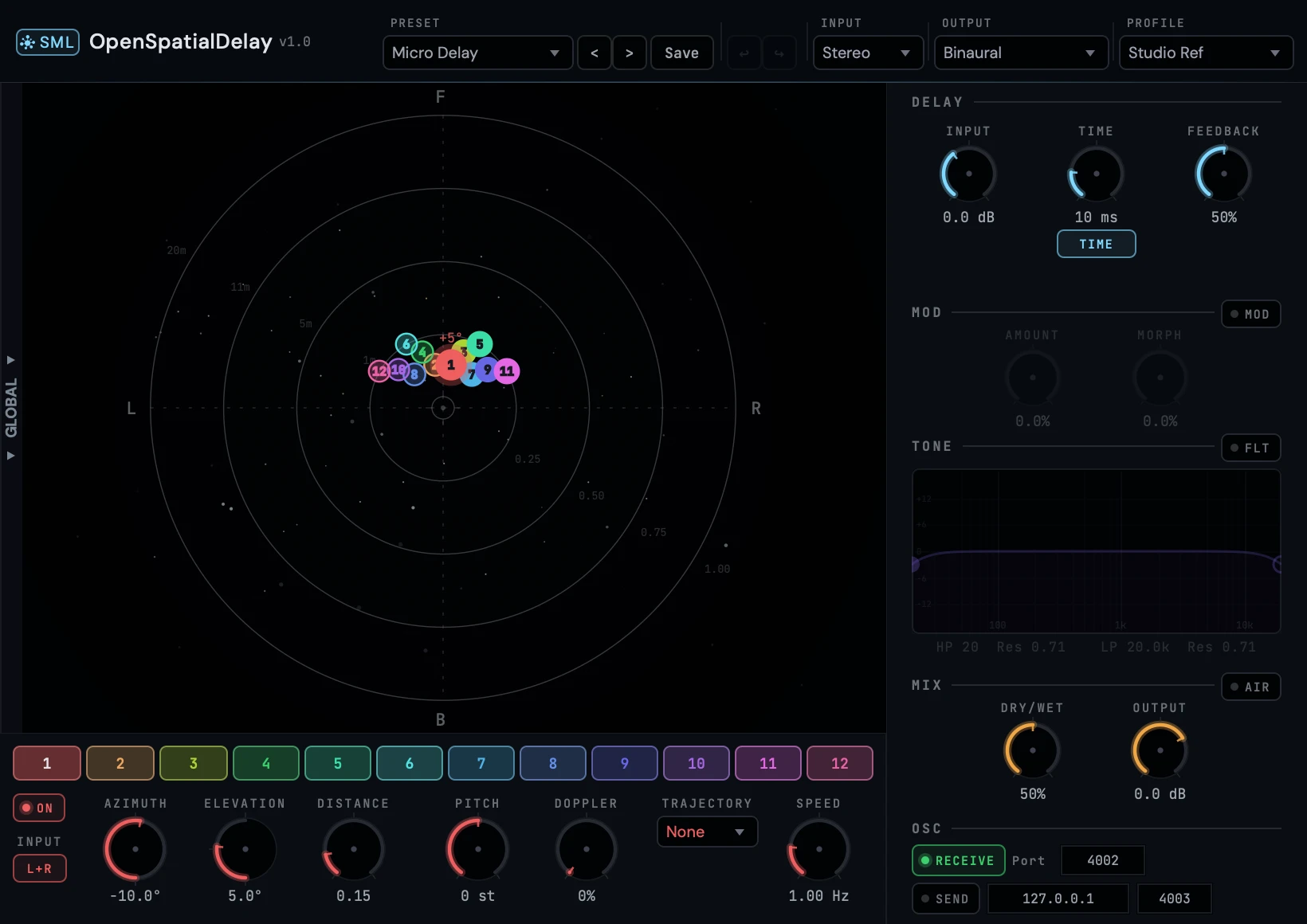
Task: Select magenta node 11 in the spatial view
Action: (x=507, y=371)
